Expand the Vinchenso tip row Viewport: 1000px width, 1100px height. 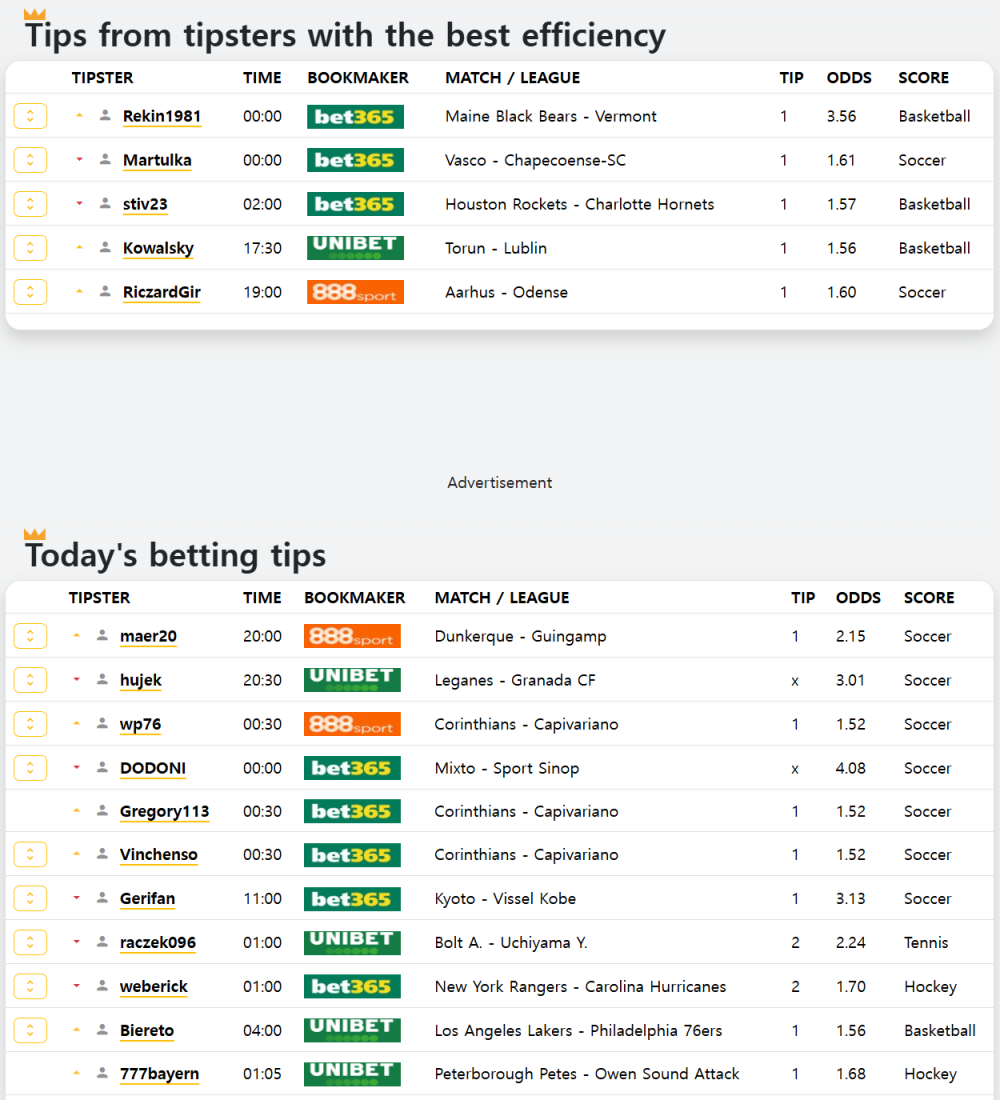(30, 855)
